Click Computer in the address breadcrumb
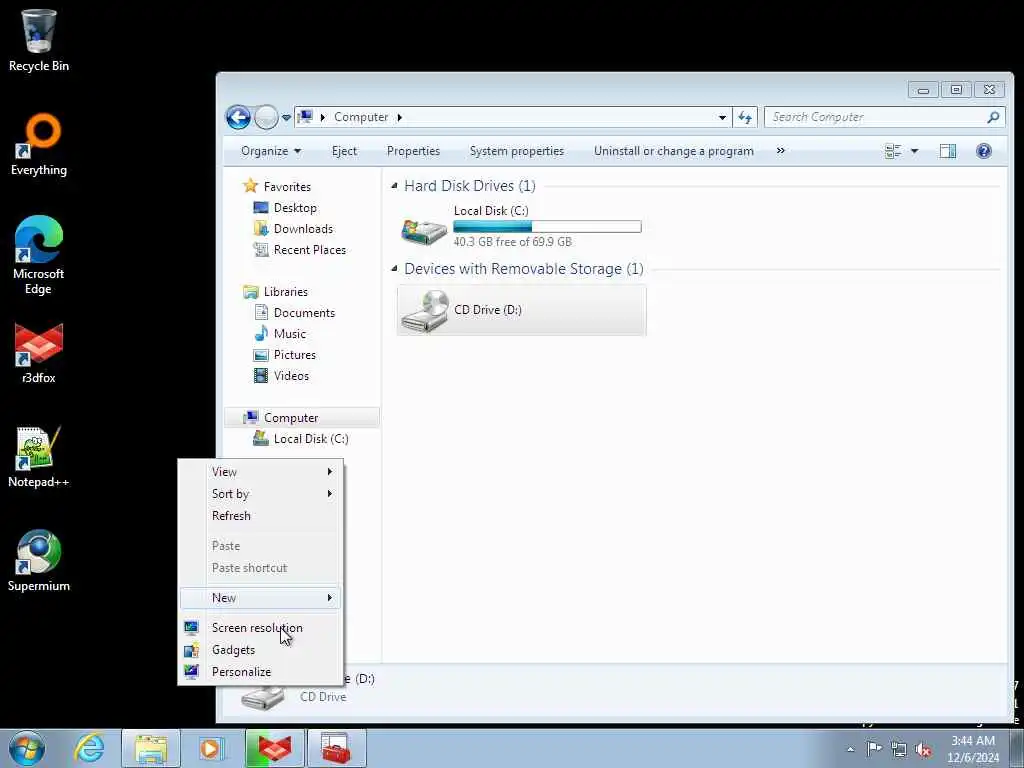Viewport: 1024px width, 768px height. pyautogui.click(x=361, y=118)
